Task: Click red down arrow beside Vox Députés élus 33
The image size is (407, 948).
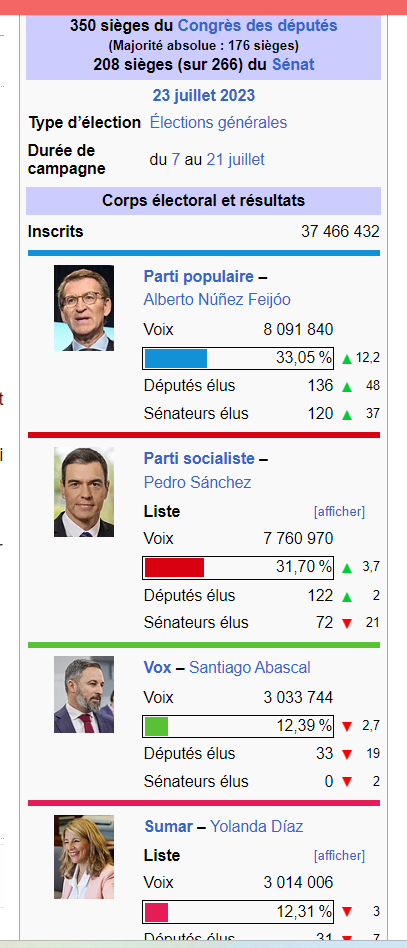Action: 347,754
